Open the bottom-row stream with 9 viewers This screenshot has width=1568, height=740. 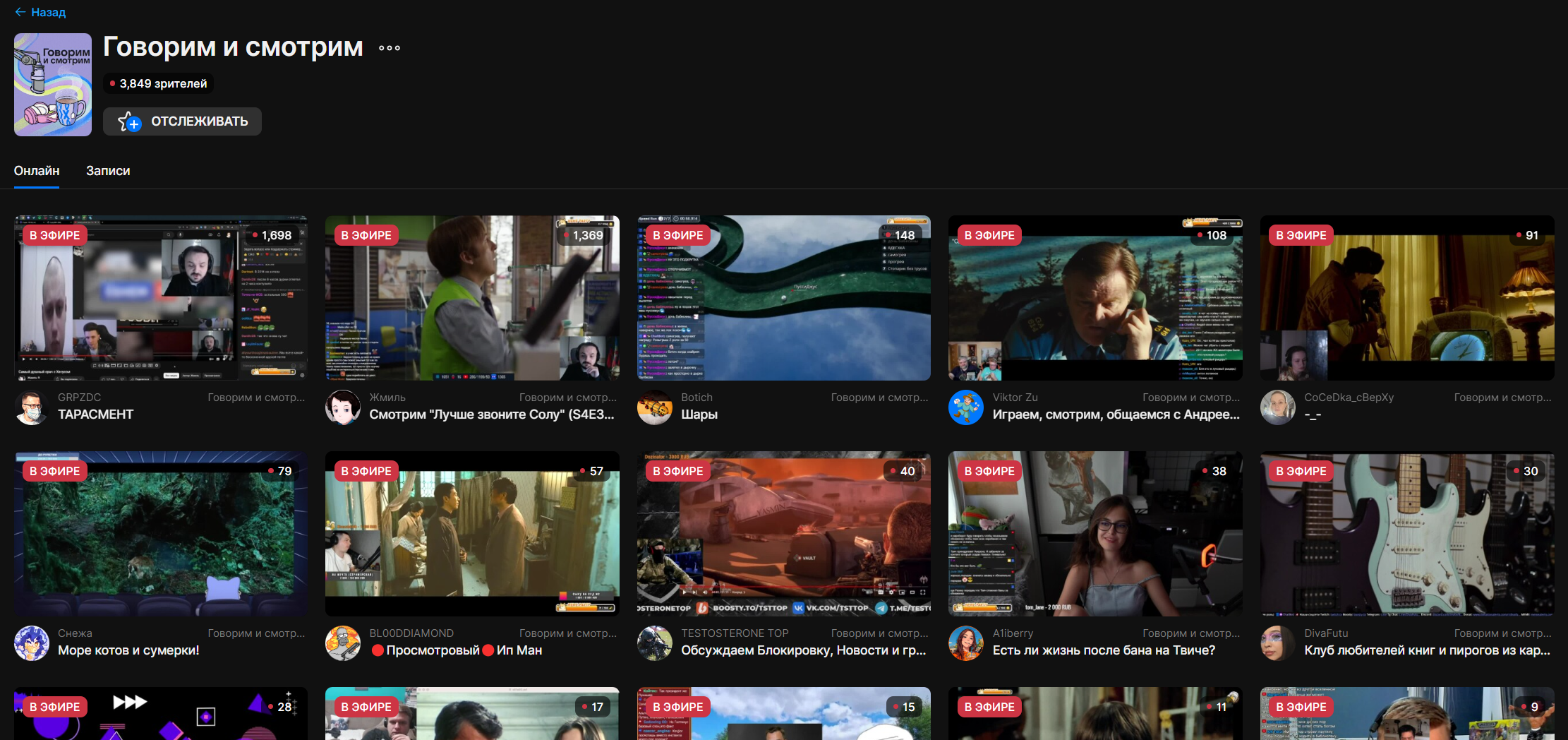pyautogui.click(x=1407, y=713)
